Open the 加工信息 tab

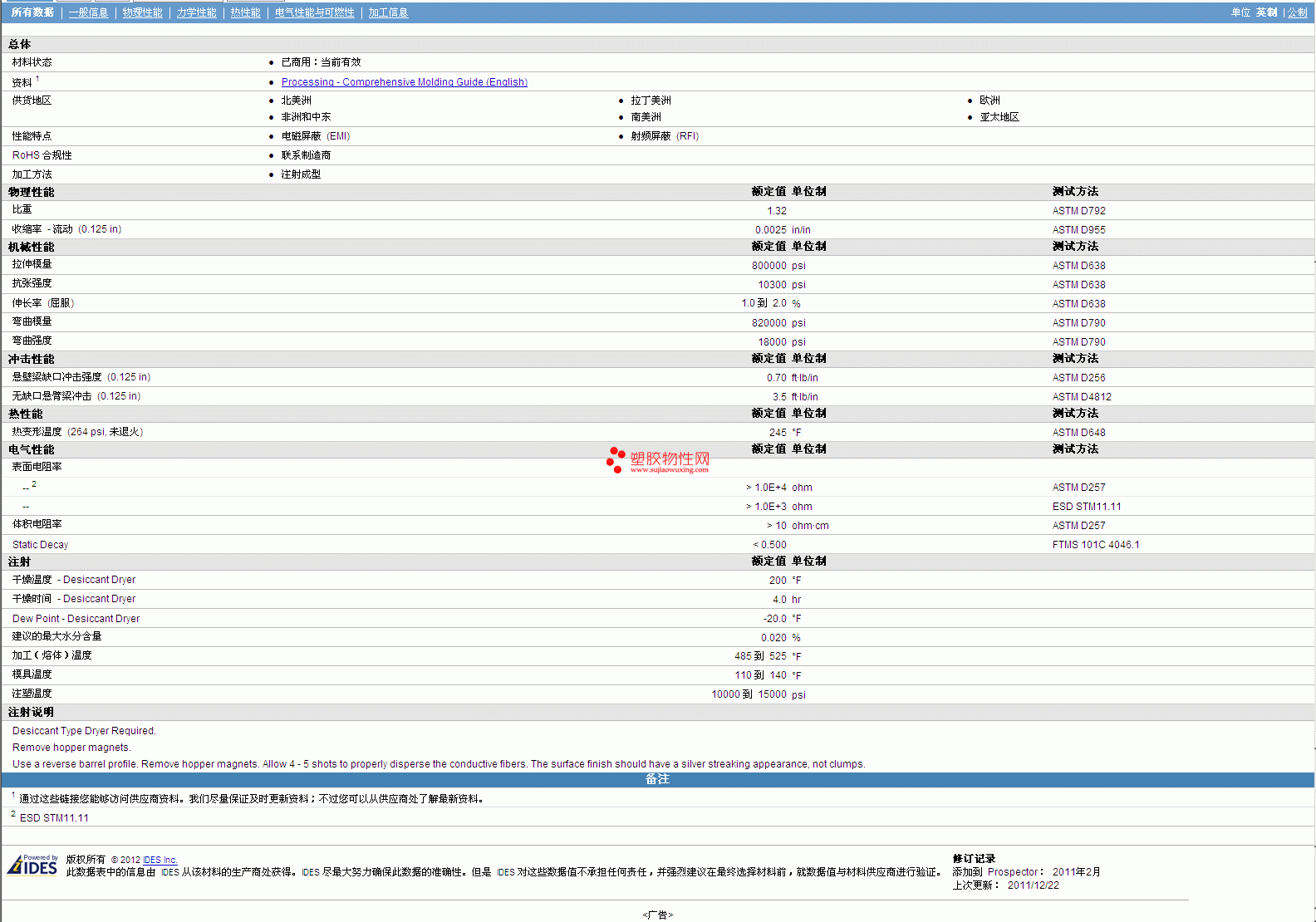tap(388, 12)
